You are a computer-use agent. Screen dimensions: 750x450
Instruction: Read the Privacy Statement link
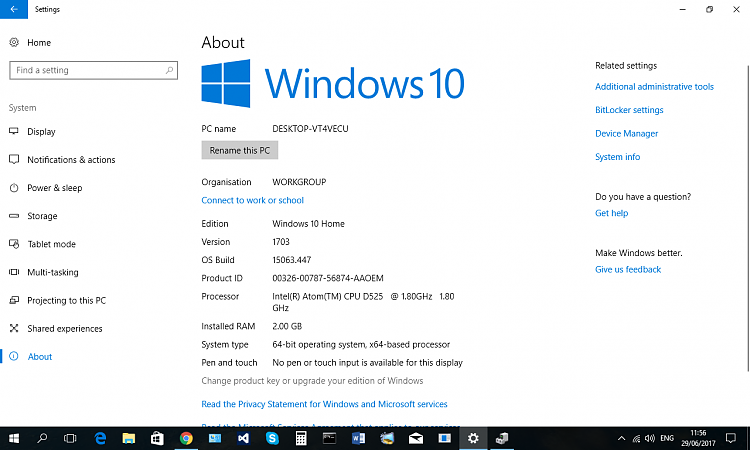point(324,404)
